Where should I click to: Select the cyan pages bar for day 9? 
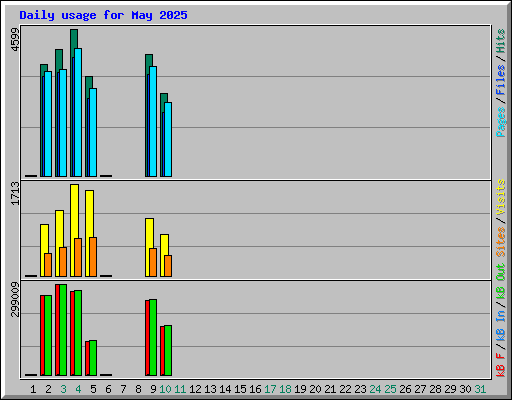[153, 121]
